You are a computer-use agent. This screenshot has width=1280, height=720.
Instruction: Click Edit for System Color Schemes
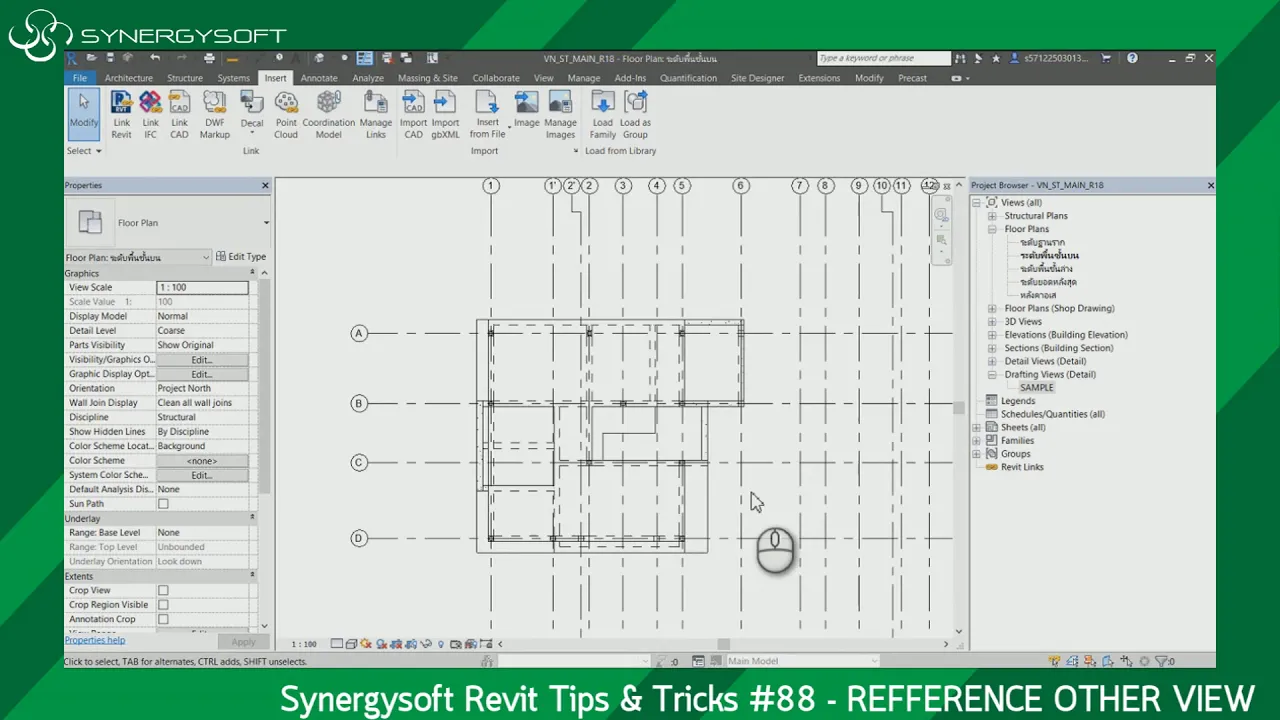pos(202,475)
